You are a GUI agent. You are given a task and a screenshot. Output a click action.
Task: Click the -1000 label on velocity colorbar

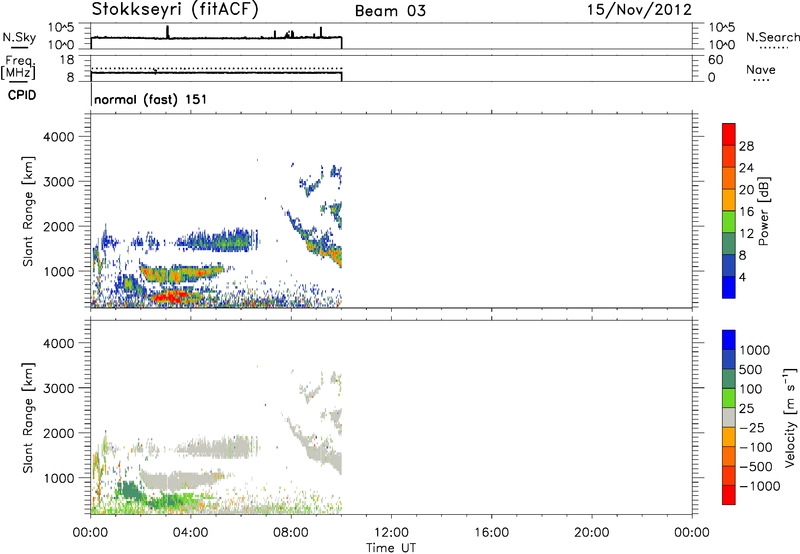(759, 486)
